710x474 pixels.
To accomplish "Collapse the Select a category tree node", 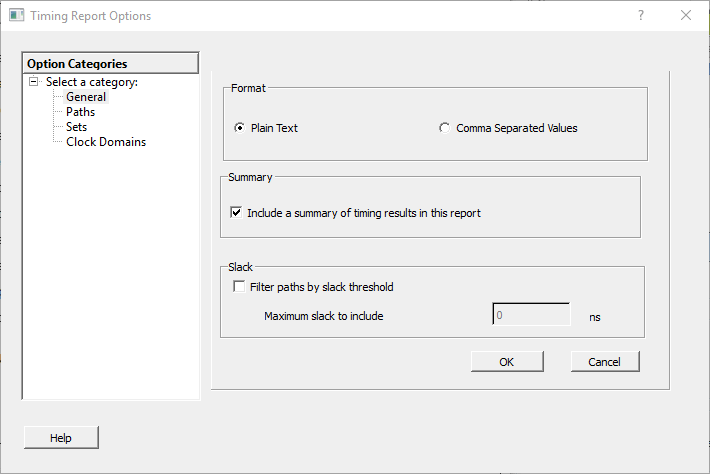I will (x=35, y=82).
